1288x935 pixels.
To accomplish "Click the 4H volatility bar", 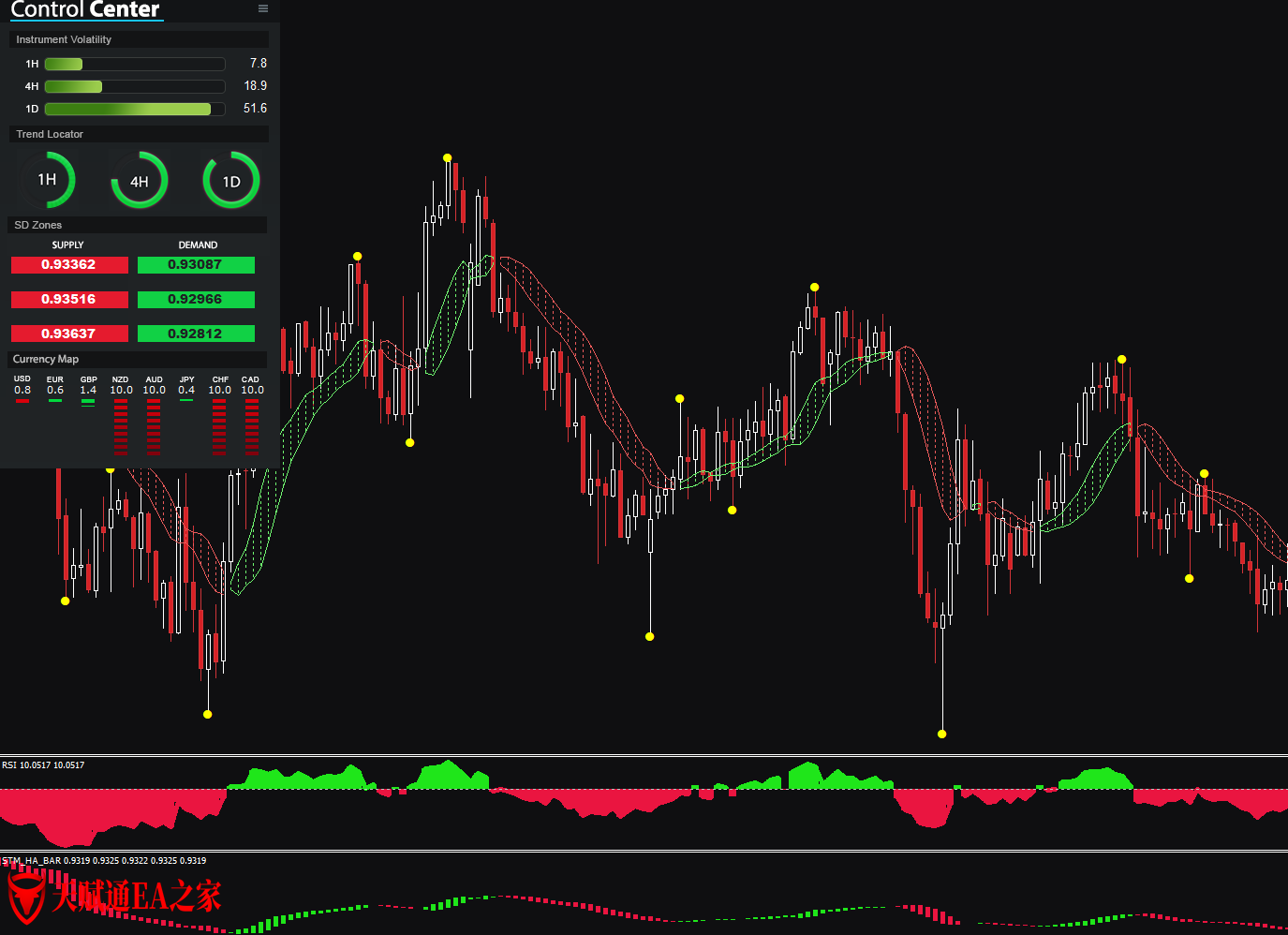I will click(x=135, y=86).
